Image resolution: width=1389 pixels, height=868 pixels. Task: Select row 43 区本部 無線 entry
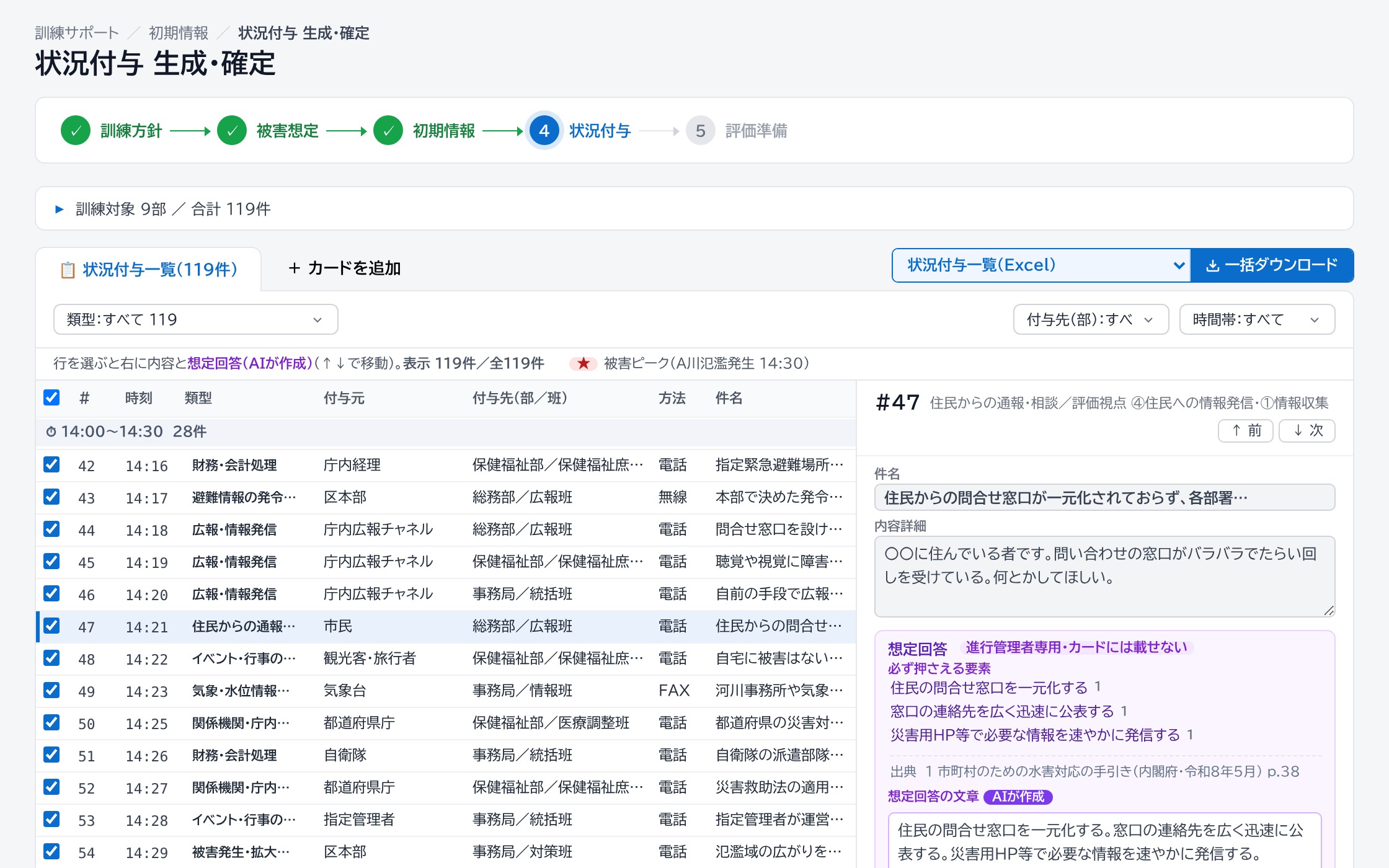(446, 497)
